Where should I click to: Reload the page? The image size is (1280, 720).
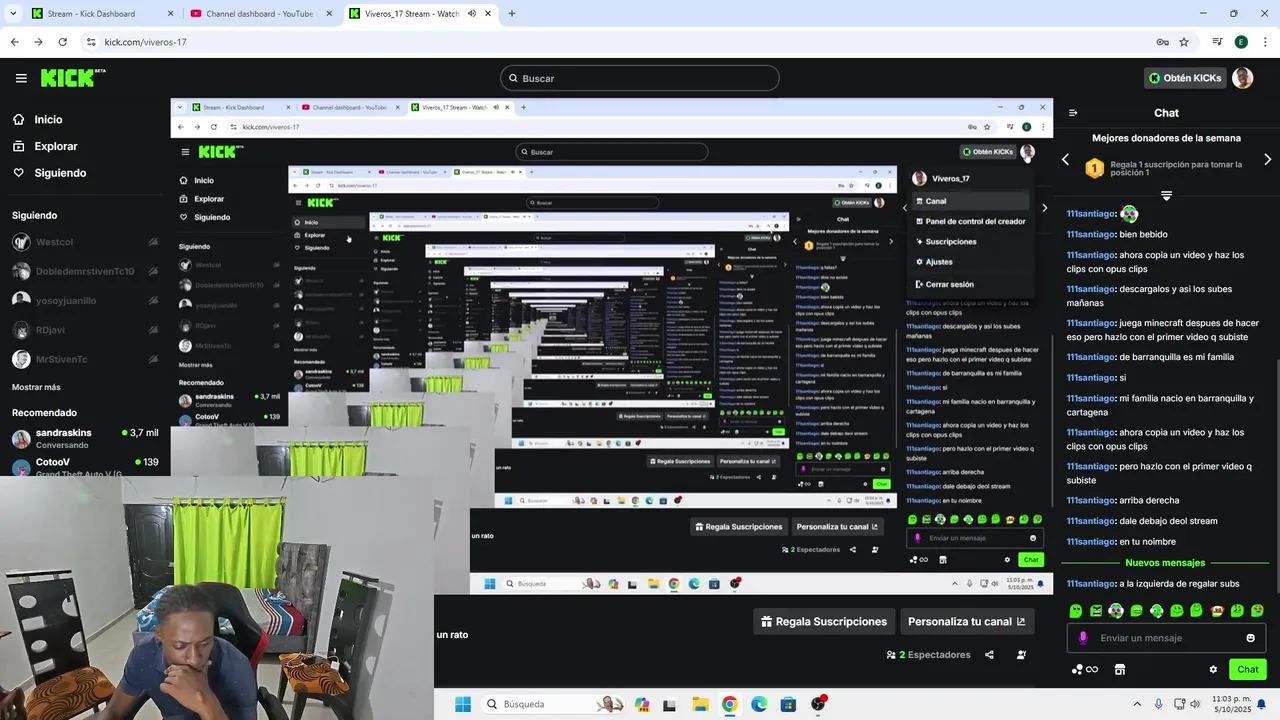click(x=62, y=42)
